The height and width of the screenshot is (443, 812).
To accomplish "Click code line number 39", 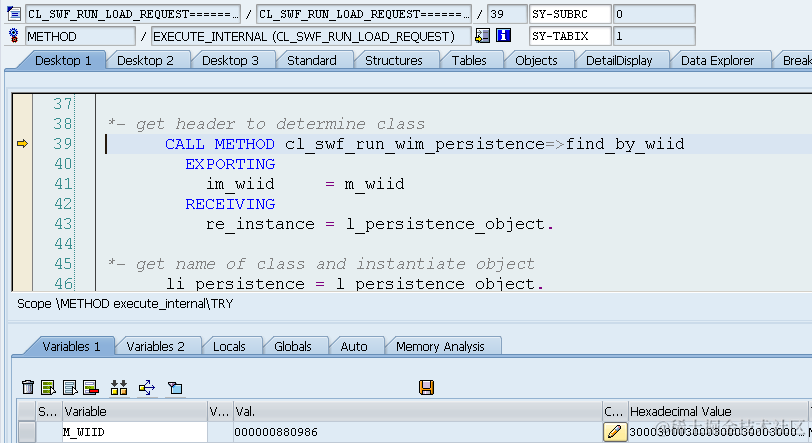I will [x=63, y=144].
